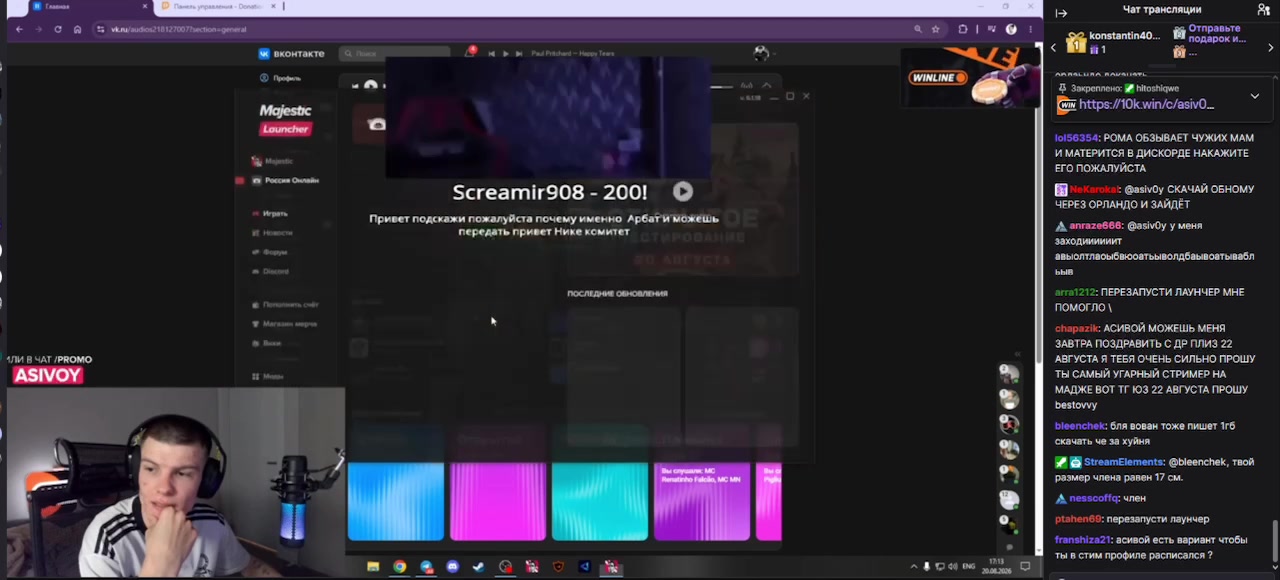Viewport: 1280px width, 580px height.
Task: Open Магазин мерча in launcher sidebar
Action: 285,324
